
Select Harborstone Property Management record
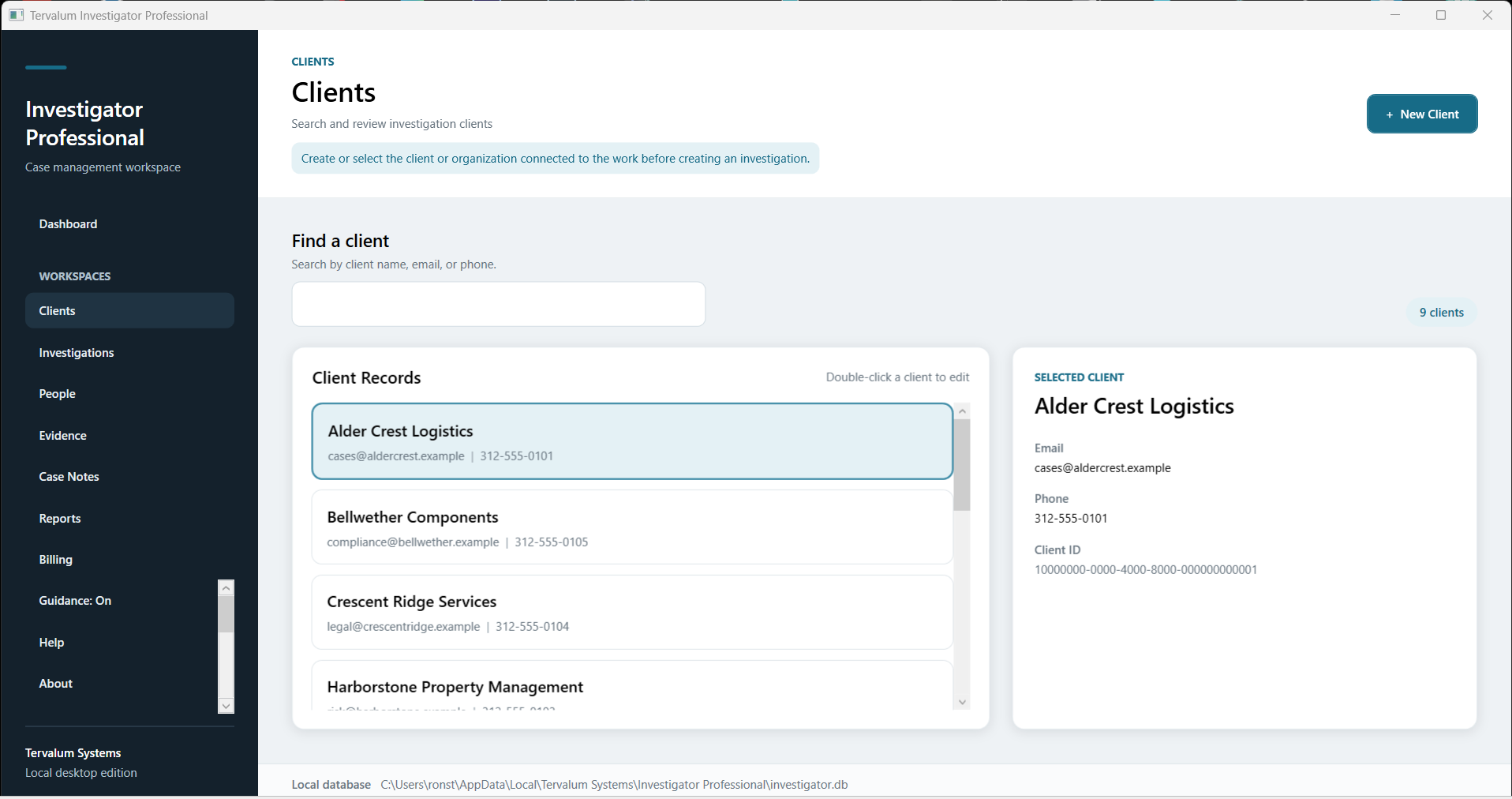pyautogui.click(x=632, y=685)
